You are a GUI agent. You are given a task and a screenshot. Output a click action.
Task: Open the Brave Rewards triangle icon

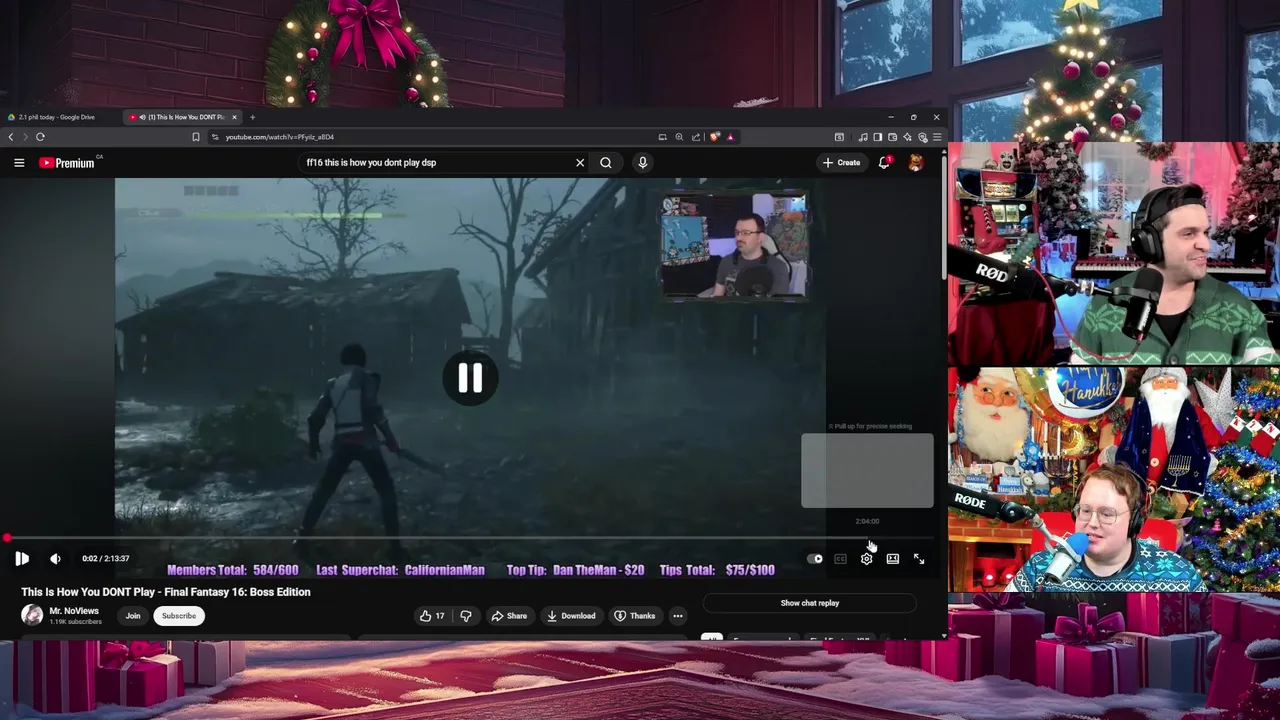(x=730, y=137)
